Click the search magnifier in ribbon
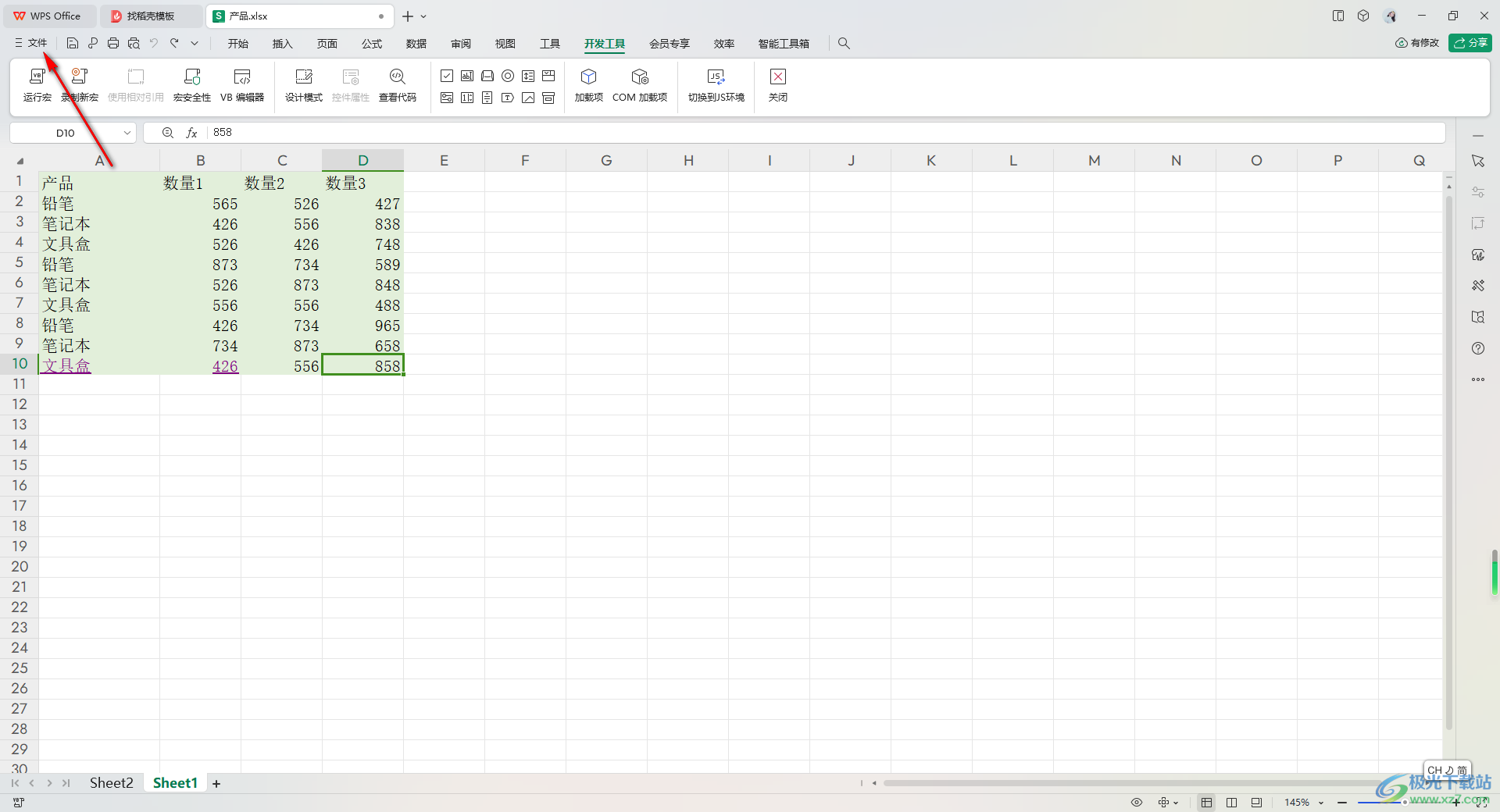 844,44
